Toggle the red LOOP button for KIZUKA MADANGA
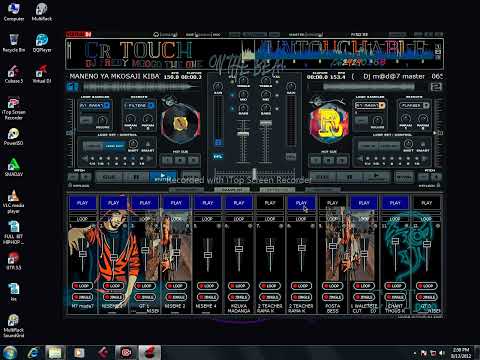Screen dimensions: 480x360 [239, 286]
